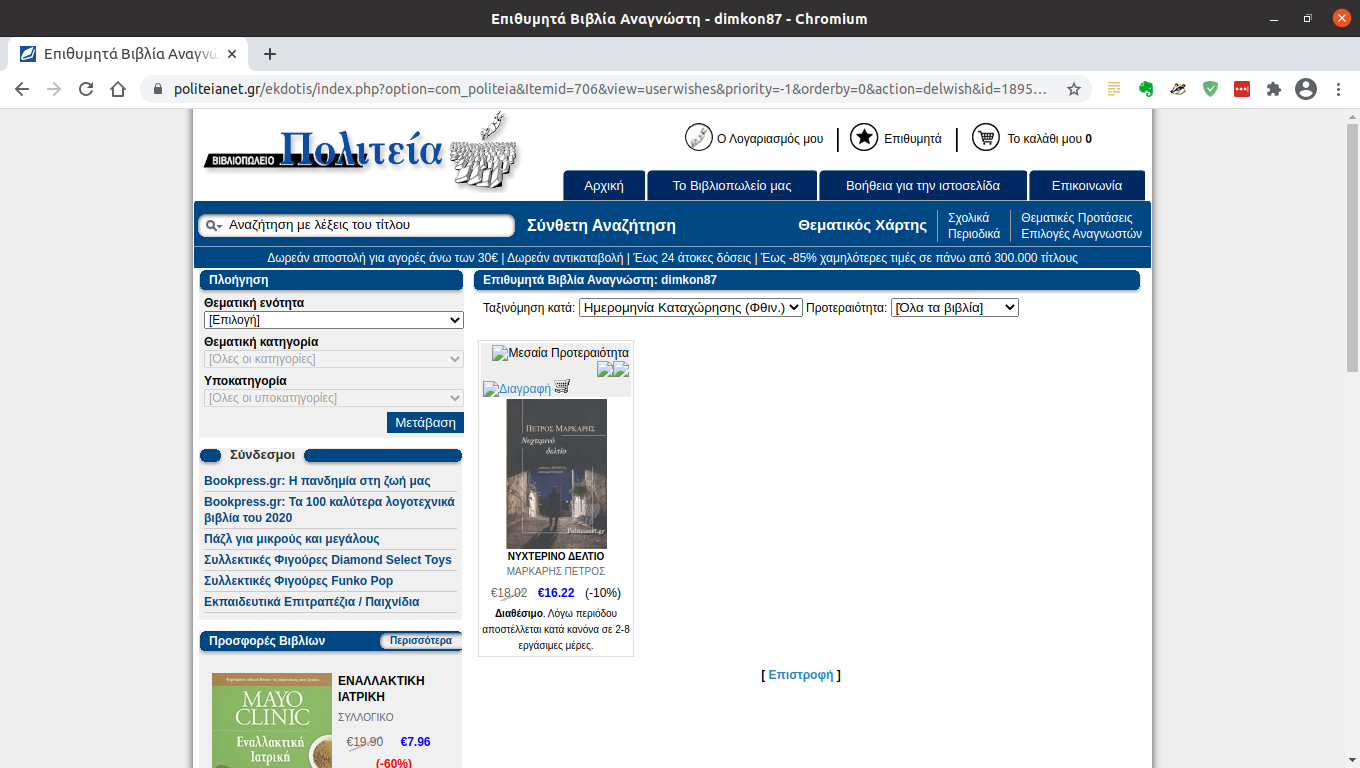Viewport: 1360px width, 768px height.
Task: Open Επιλογές Αναγνωστών link
Action: (x=1081, y=234)
